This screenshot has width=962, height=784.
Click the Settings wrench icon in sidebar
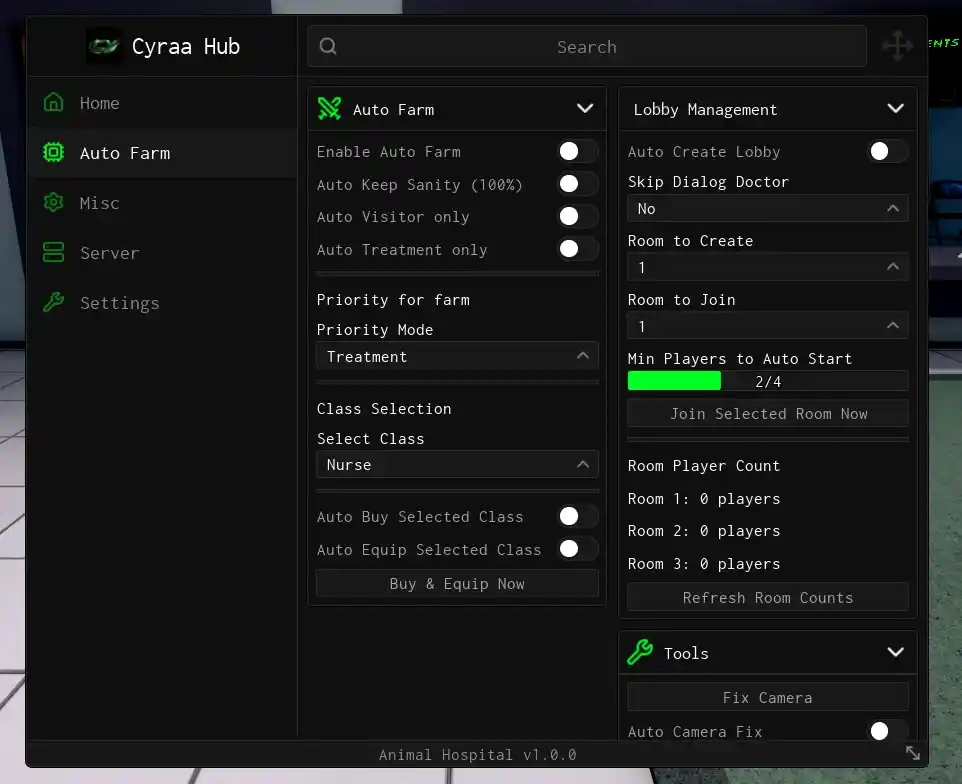pyautogui.click(x=53, y=302)
